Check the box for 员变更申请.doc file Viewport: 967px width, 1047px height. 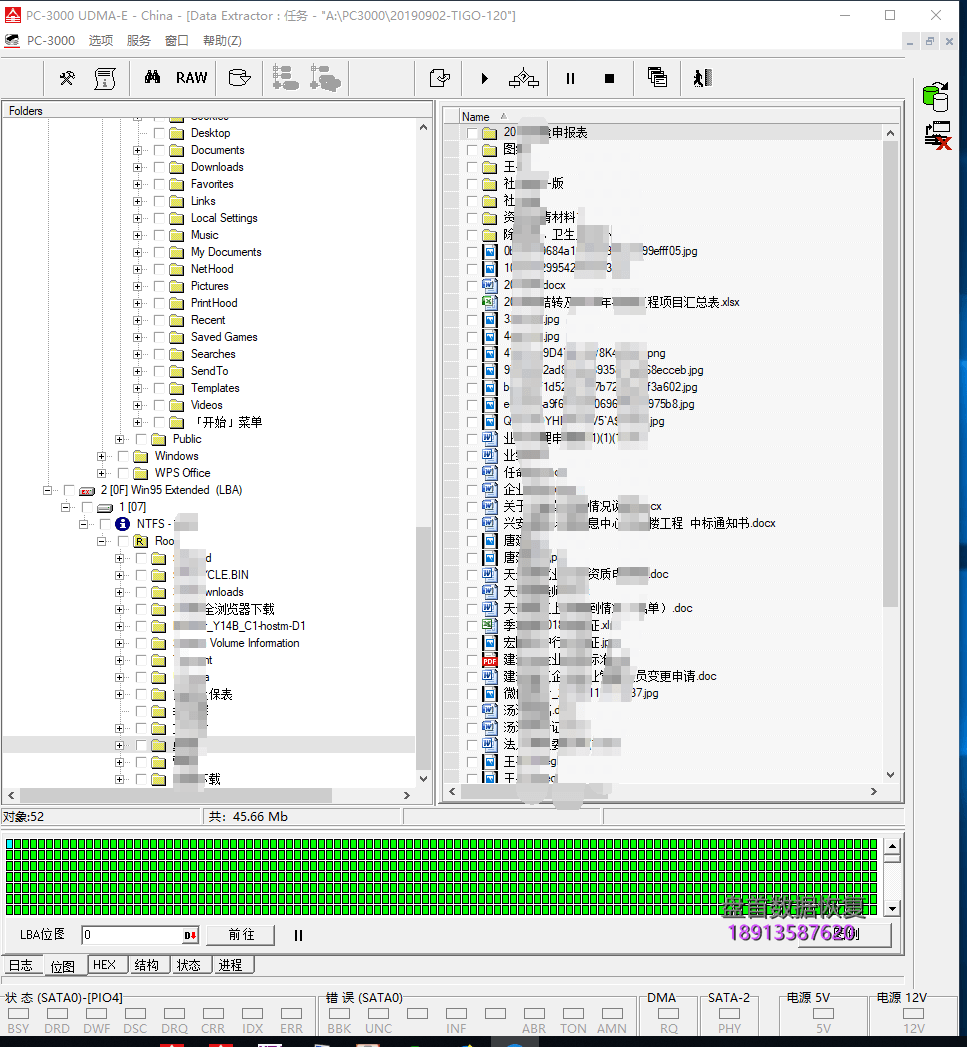(472, 676)
